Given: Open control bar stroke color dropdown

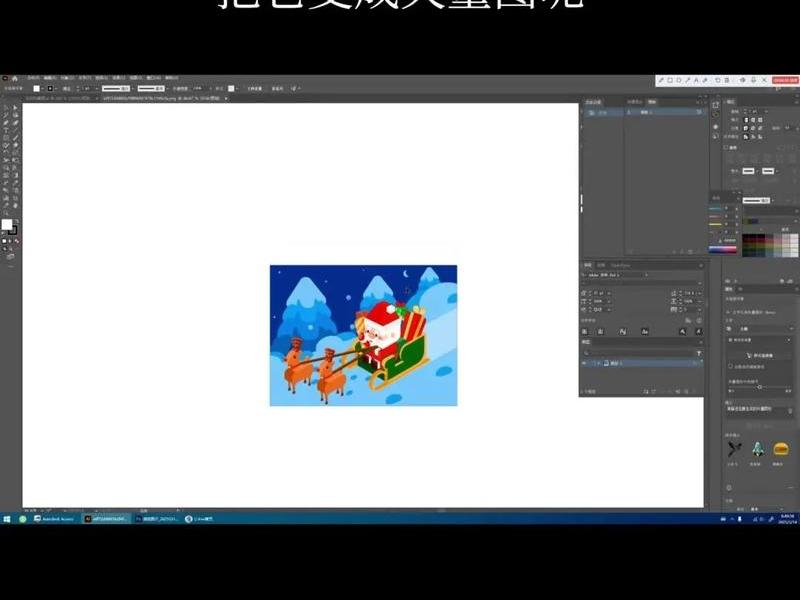Looking at the screenshot, I should pos(56,89).
